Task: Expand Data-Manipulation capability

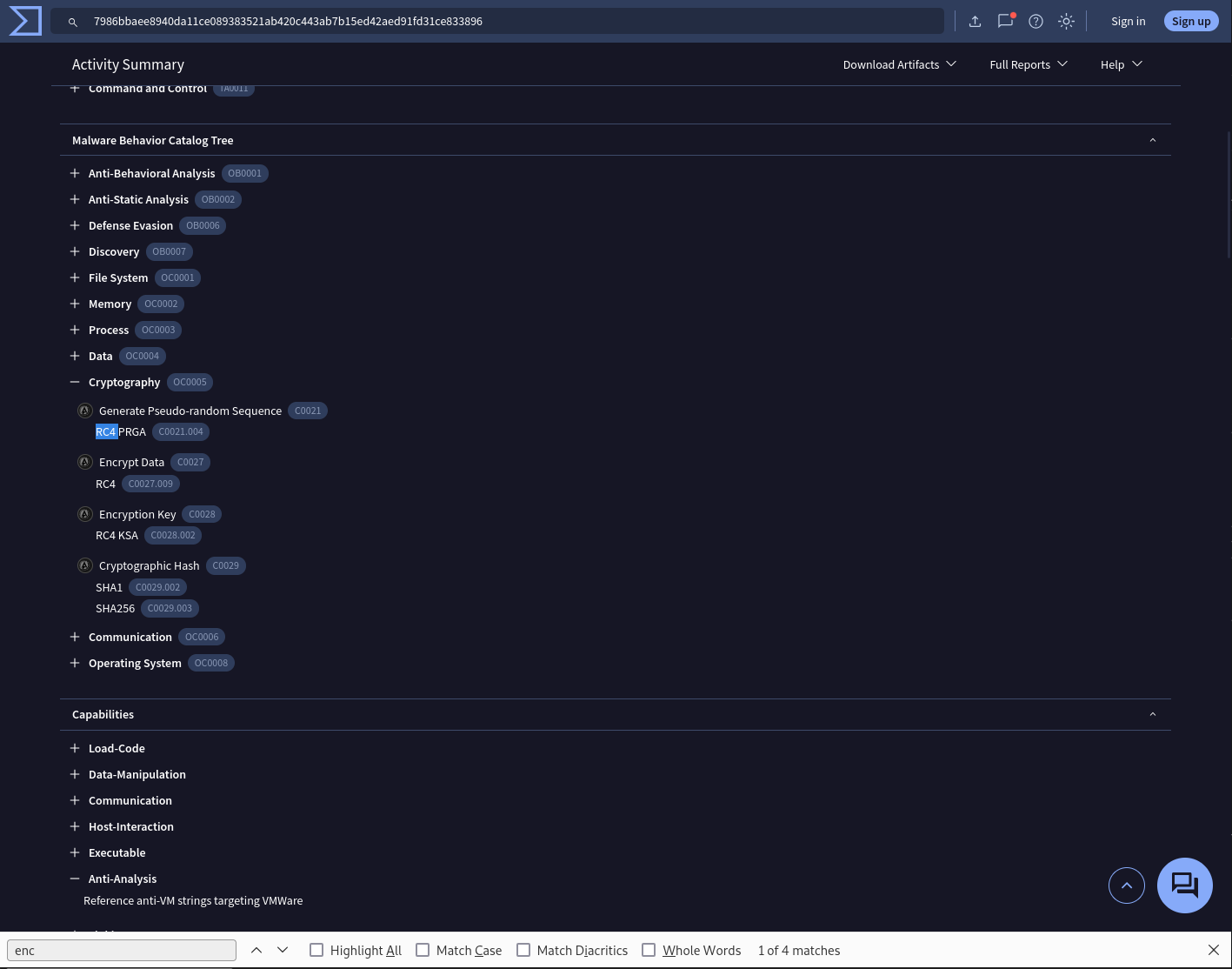Action: click(x=75, y=774)
